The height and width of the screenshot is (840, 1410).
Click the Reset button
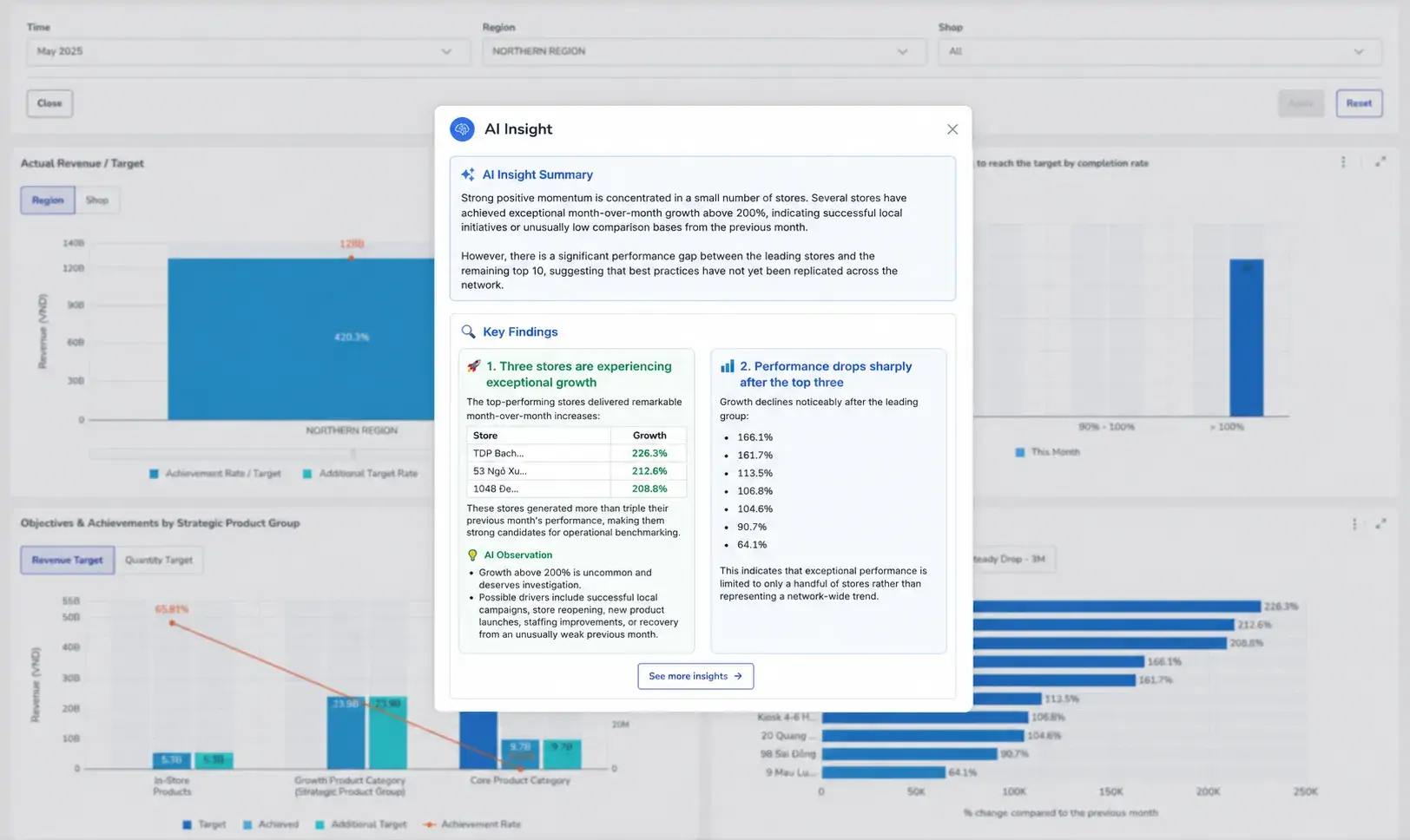1359,103
